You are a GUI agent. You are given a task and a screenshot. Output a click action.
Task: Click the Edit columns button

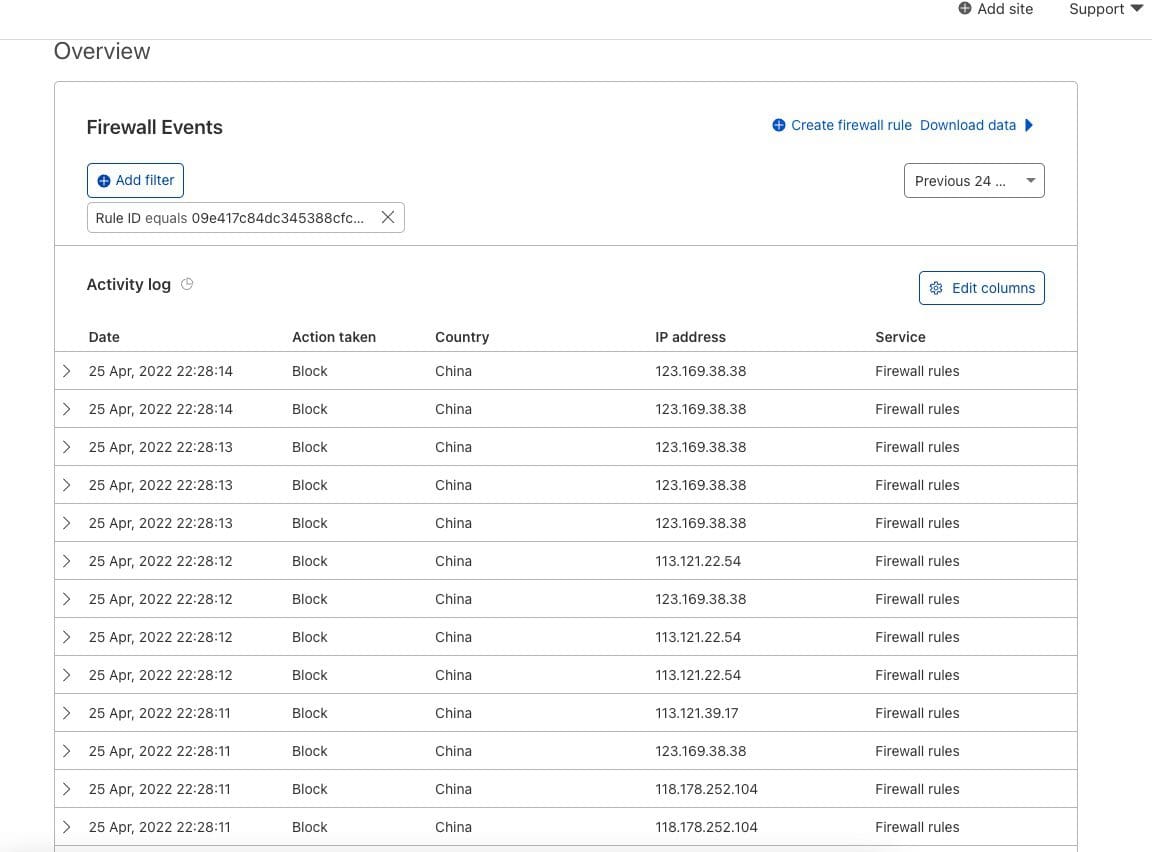981,288
